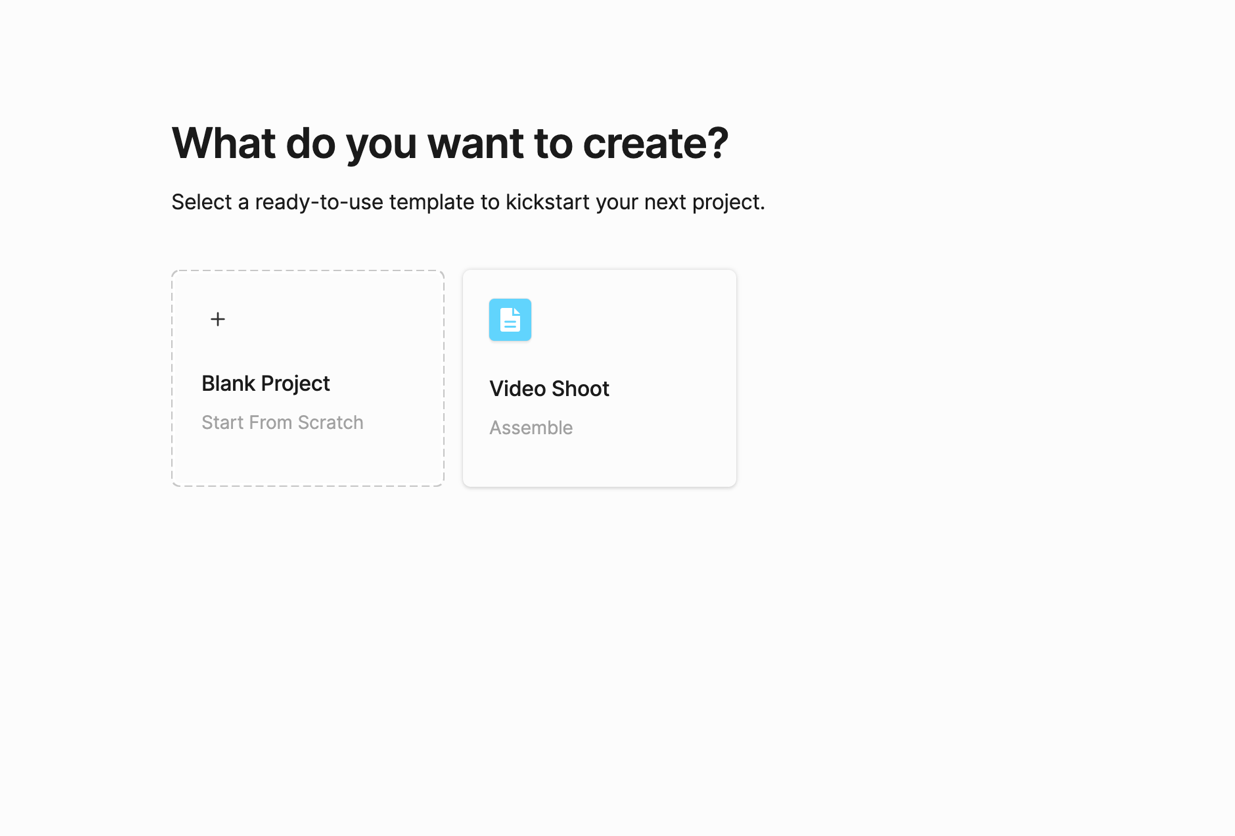
Task: Select the "Start From Scratch" subtitle
Action: pos(282,423)
